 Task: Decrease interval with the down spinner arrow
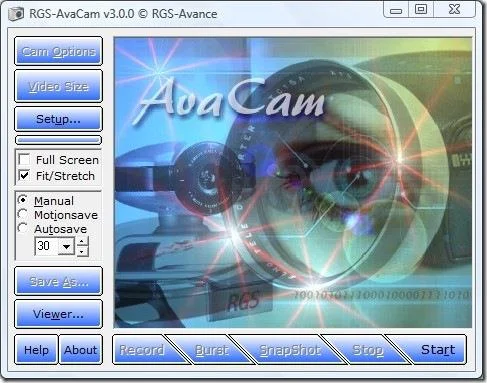click(x=82, y=251)
